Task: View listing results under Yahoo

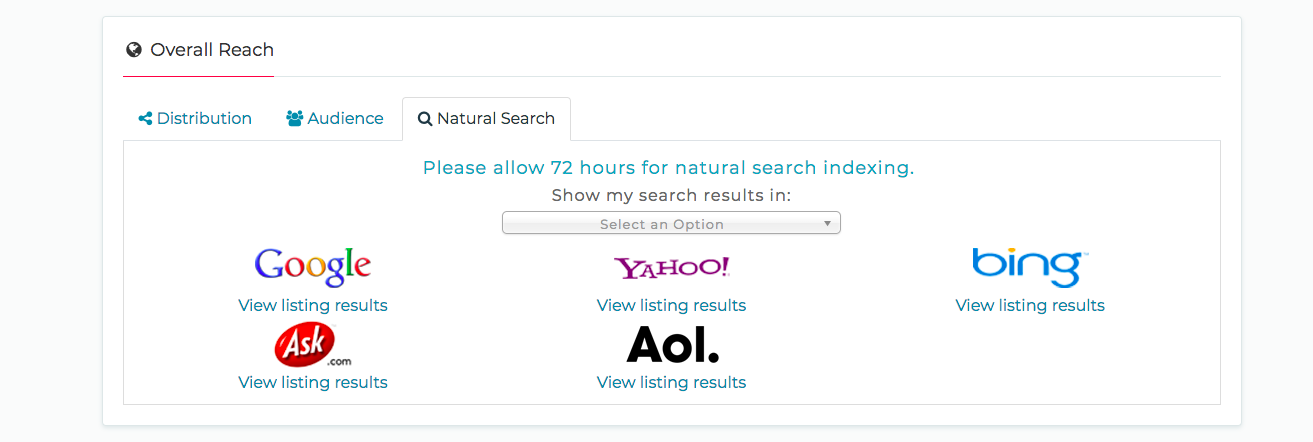Action: tap(672, 305)
